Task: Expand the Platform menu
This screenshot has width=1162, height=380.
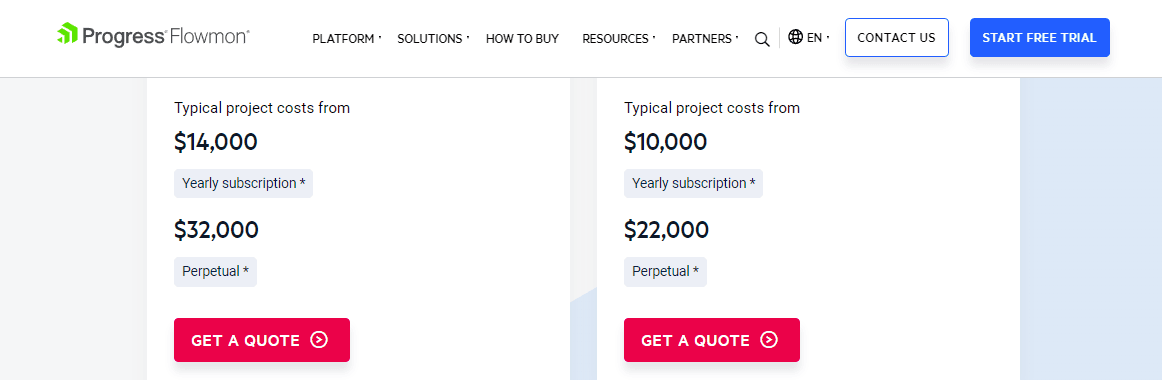Action: [347, 39]
